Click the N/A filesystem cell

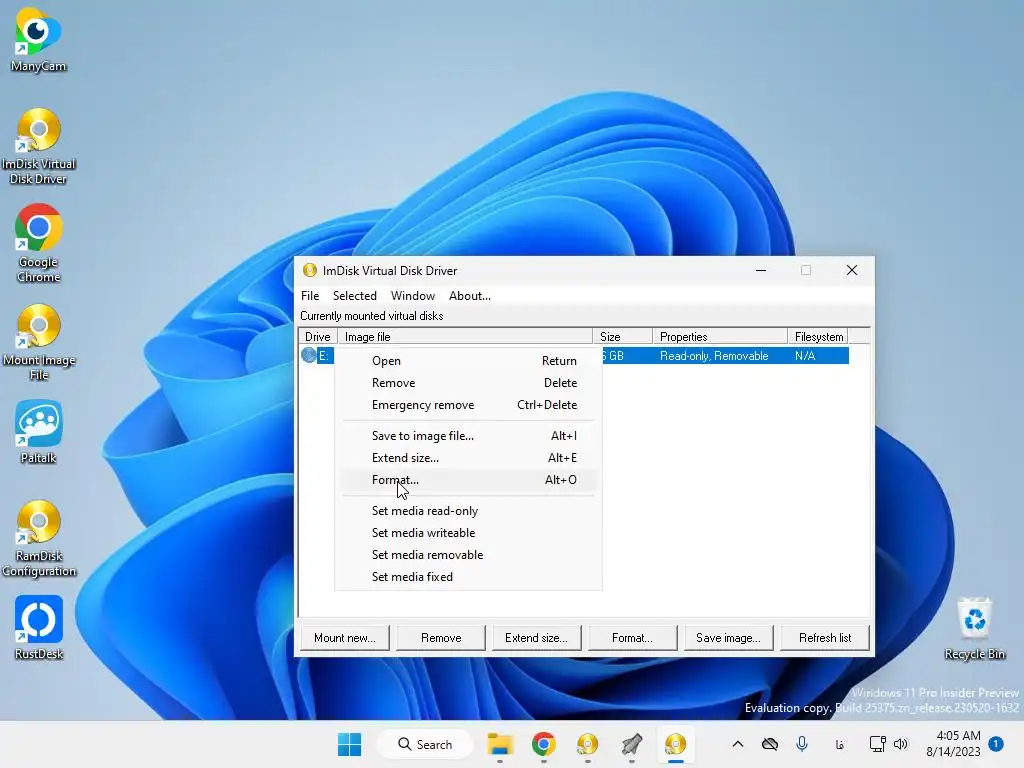click(805, 356)
